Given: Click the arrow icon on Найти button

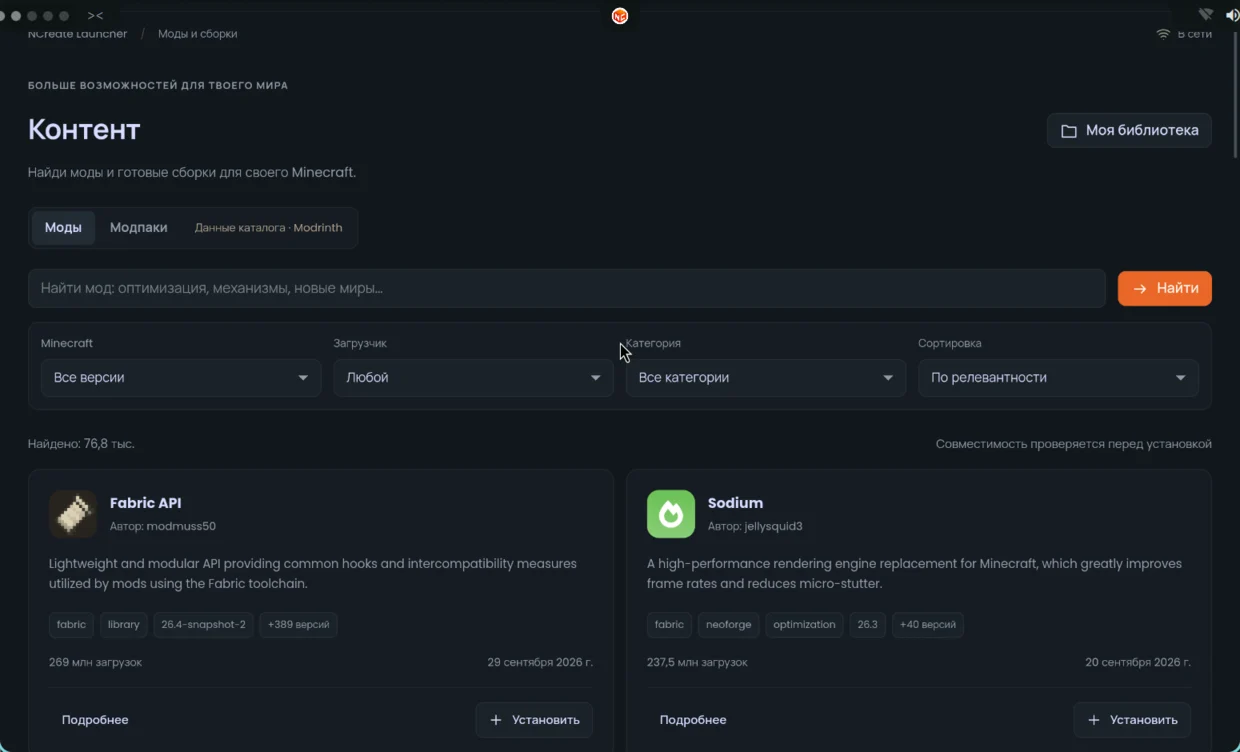Looking at the screenshot, I should pos(1138,288).
